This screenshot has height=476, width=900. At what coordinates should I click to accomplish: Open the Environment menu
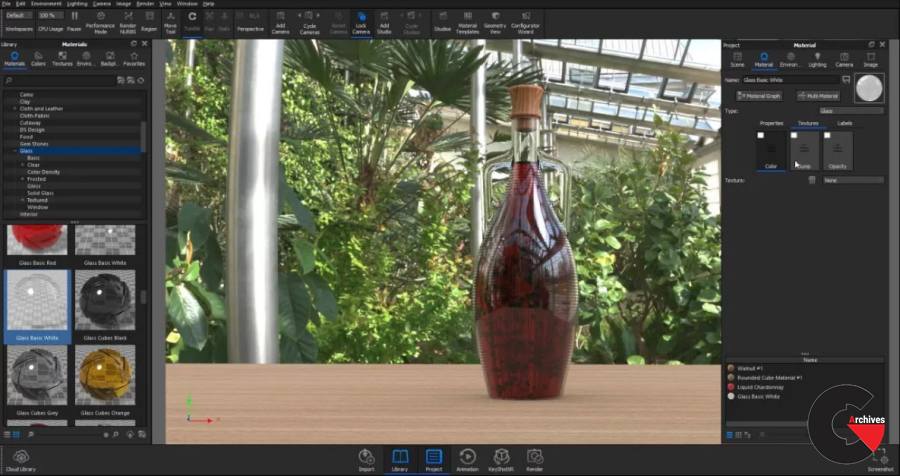[x=46, y=3]
